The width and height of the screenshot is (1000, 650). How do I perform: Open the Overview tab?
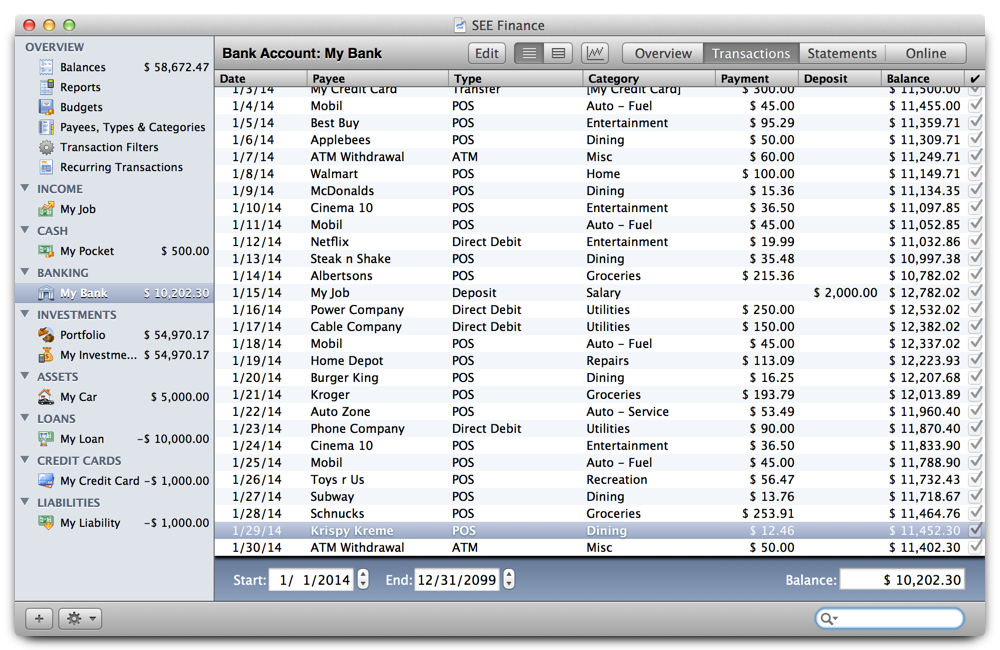point(662,53)
